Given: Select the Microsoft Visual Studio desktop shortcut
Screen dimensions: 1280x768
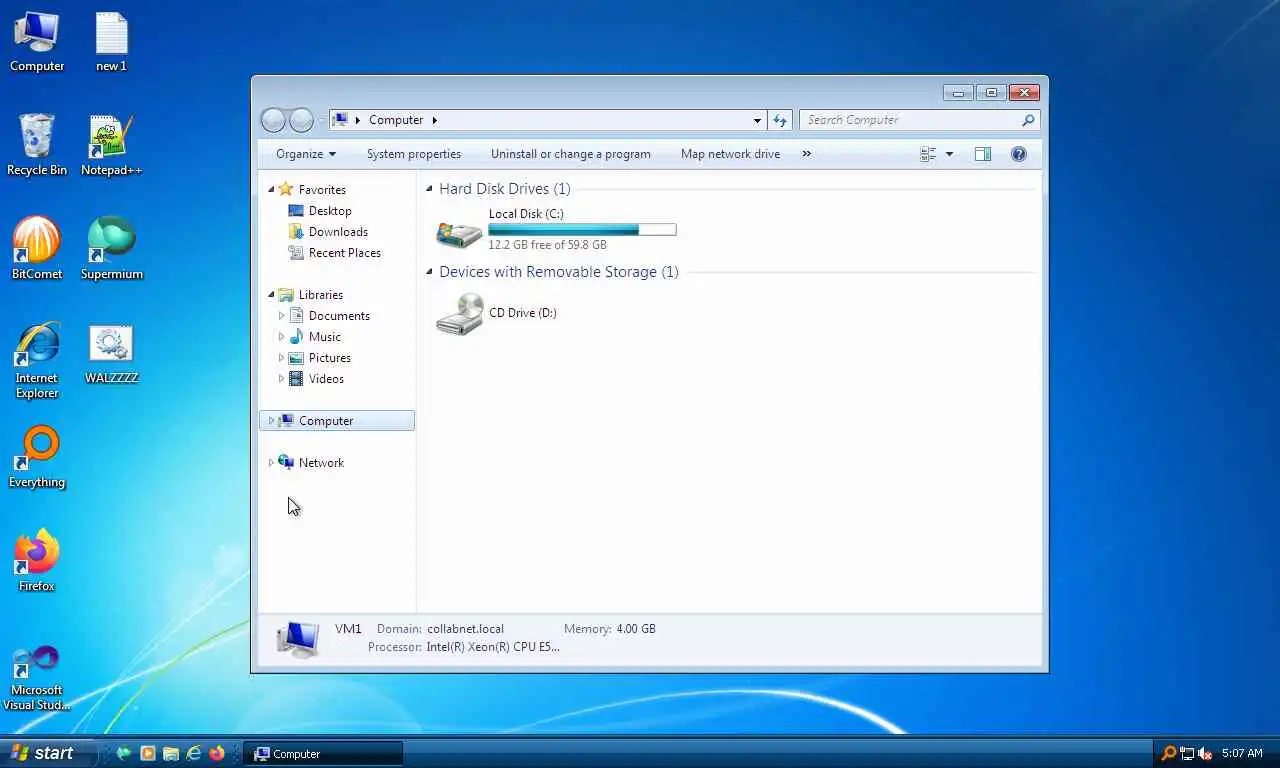Looking at the screenshot, I should click(37, 678).
